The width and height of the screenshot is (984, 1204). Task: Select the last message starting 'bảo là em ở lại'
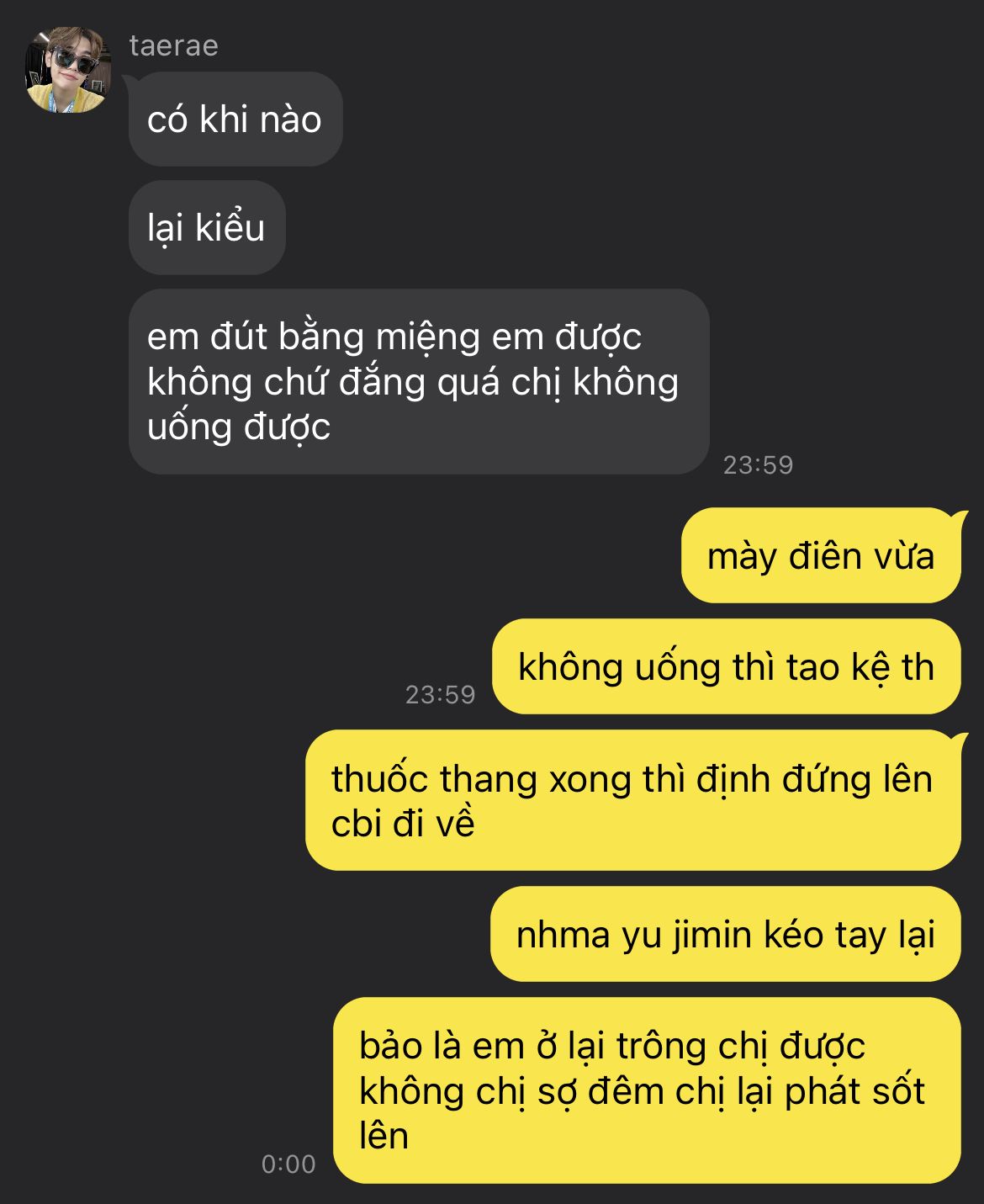(x=647, y=1090)
